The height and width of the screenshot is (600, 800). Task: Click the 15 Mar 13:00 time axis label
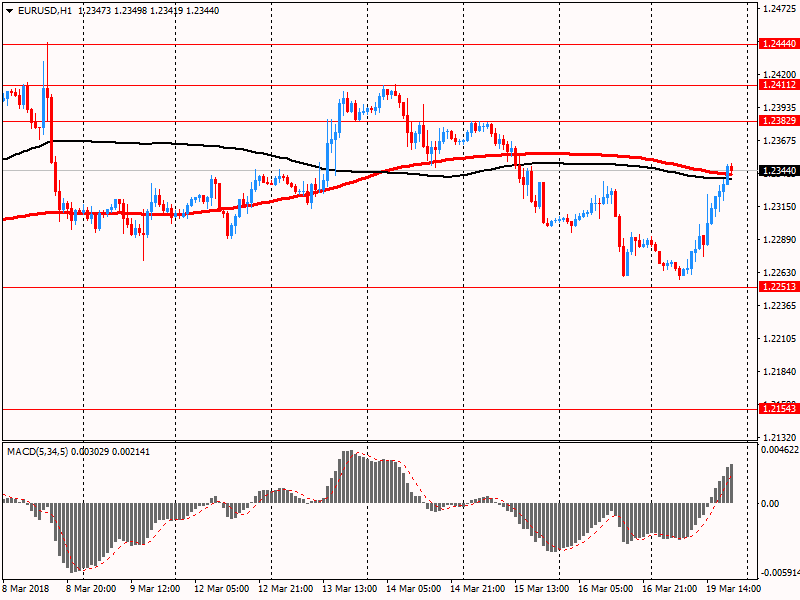(541, 588)
